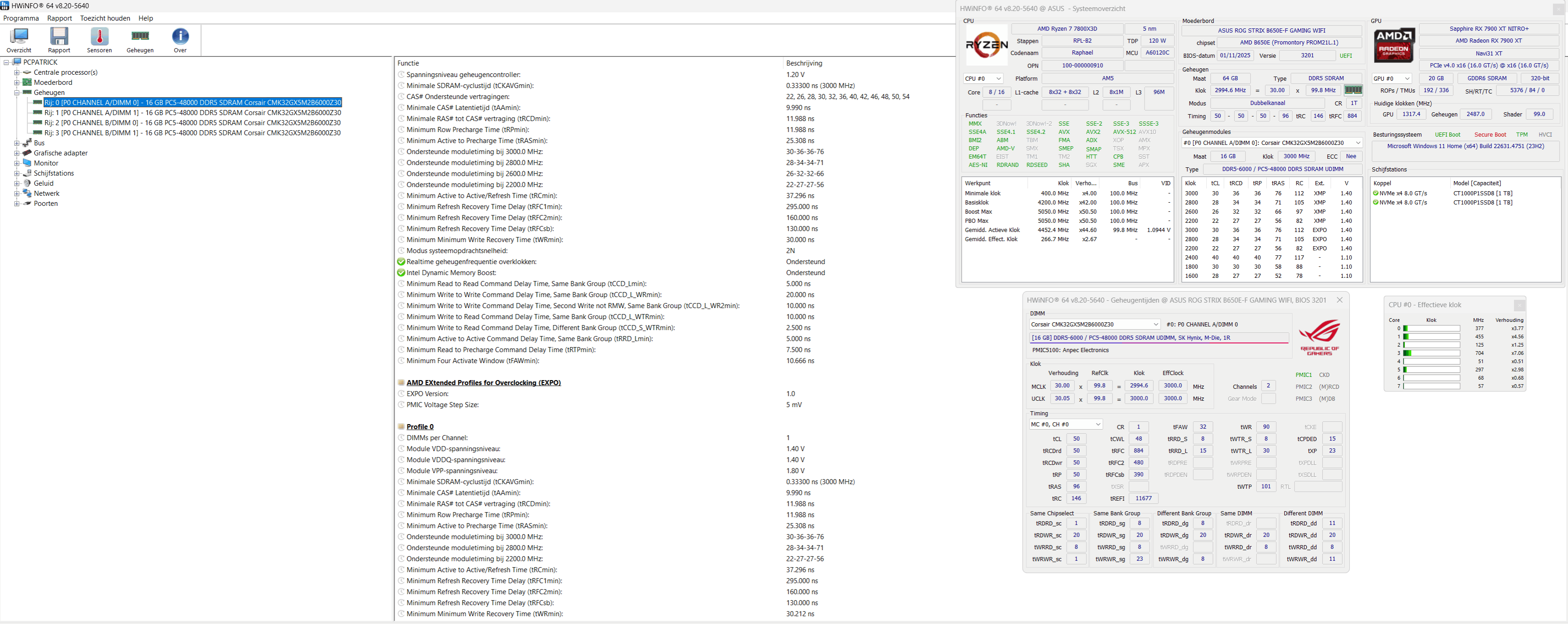Click the AMD EXPO section folder icon

(401, 382)
